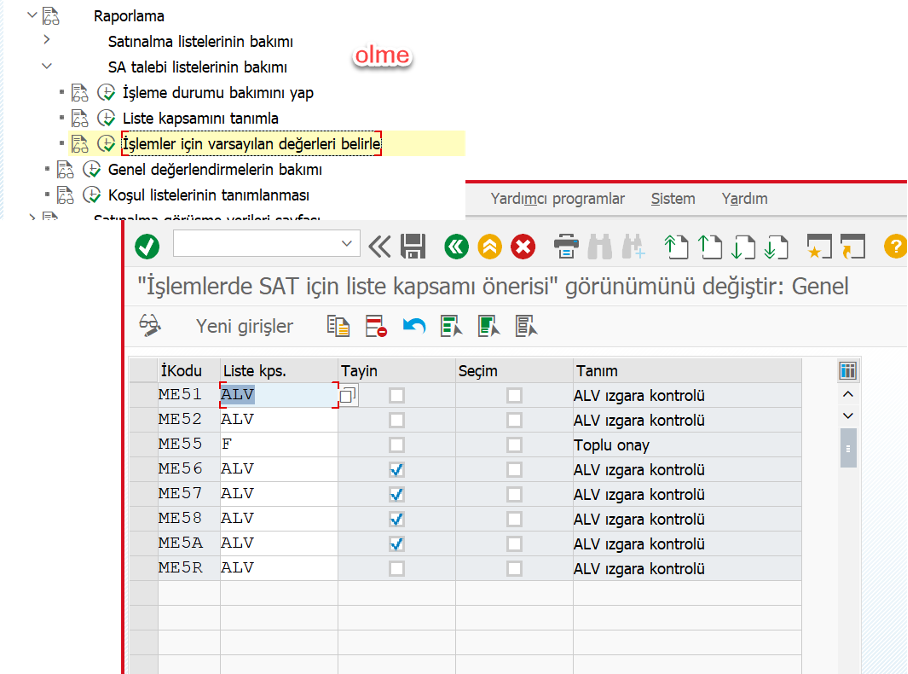908x674 pixels.
Task: Click the ME51 Liste kps. input field
Action: (279, 395)
